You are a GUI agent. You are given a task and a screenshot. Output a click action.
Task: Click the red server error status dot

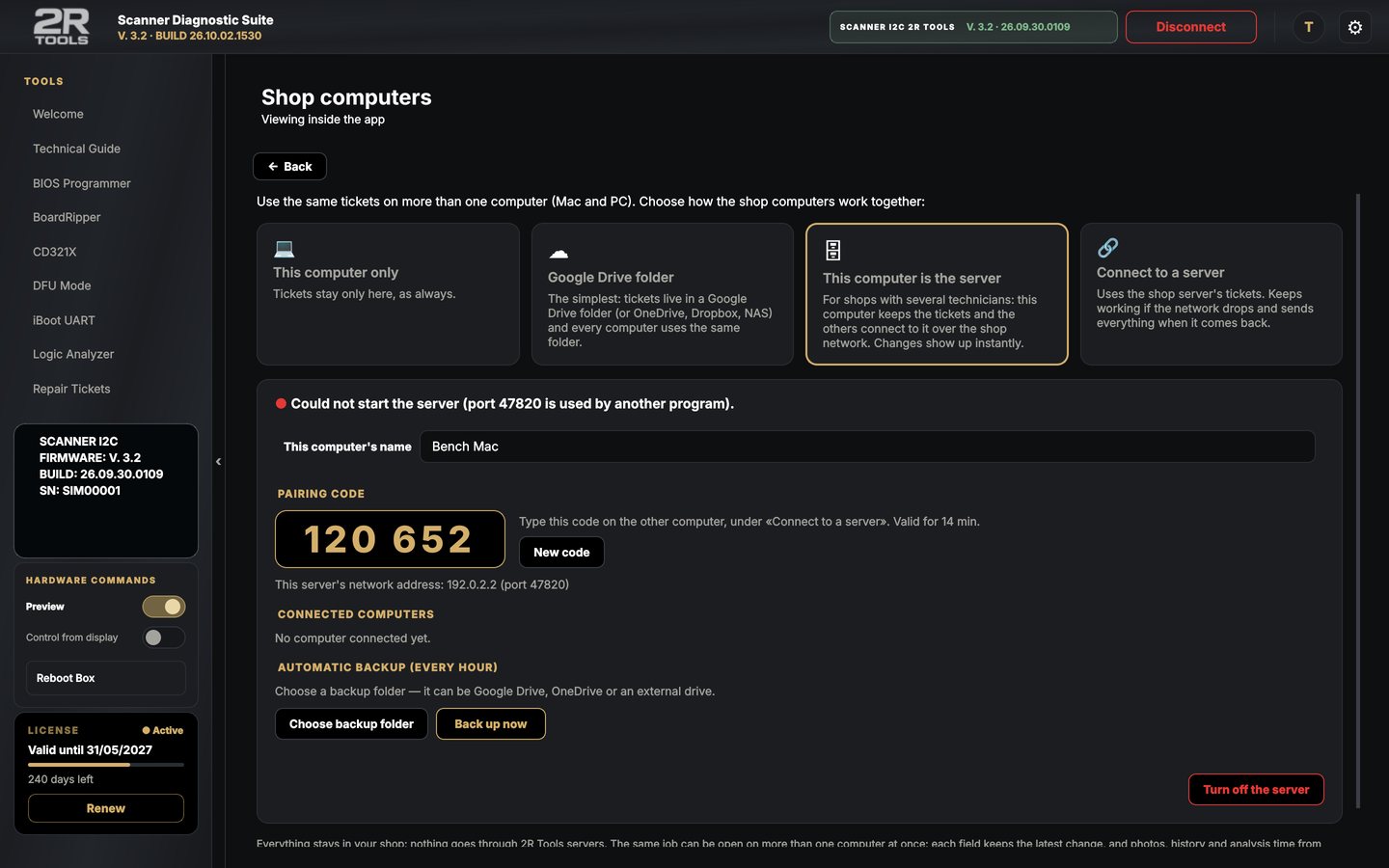click(x=281, y=403)
